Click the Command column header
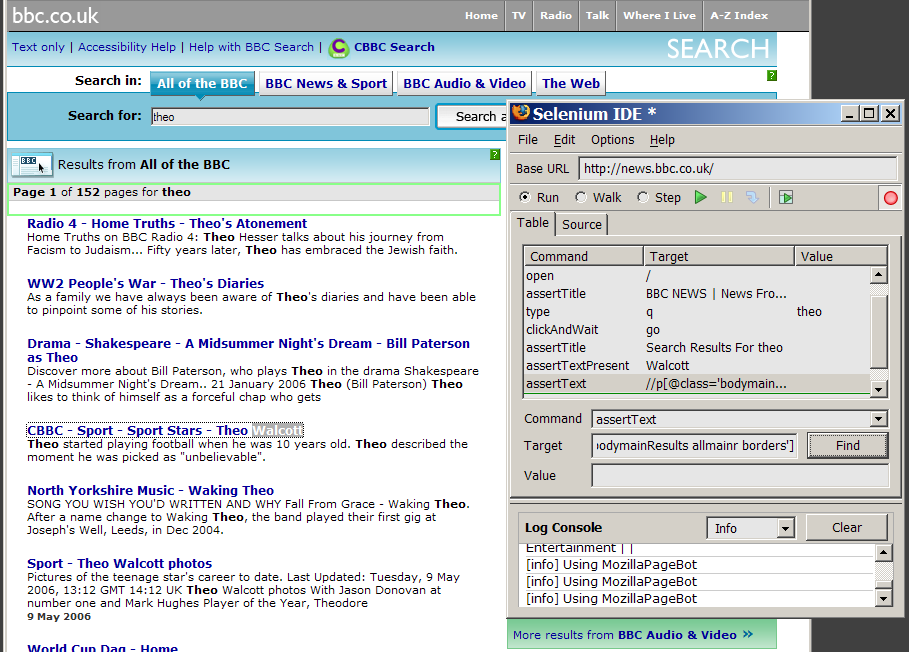This screenshot has height=652, width=909. click(583, 256)
